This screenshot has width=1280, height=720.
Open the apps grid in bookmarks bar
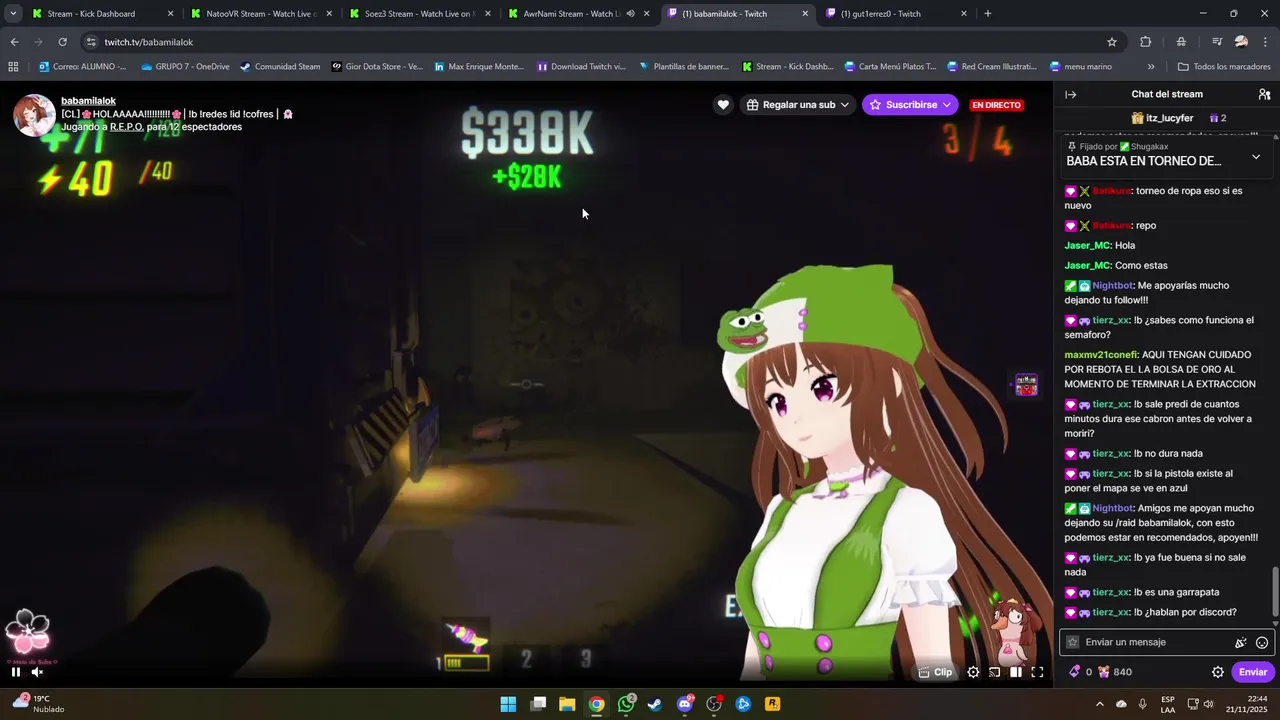(x=13, y=67)
